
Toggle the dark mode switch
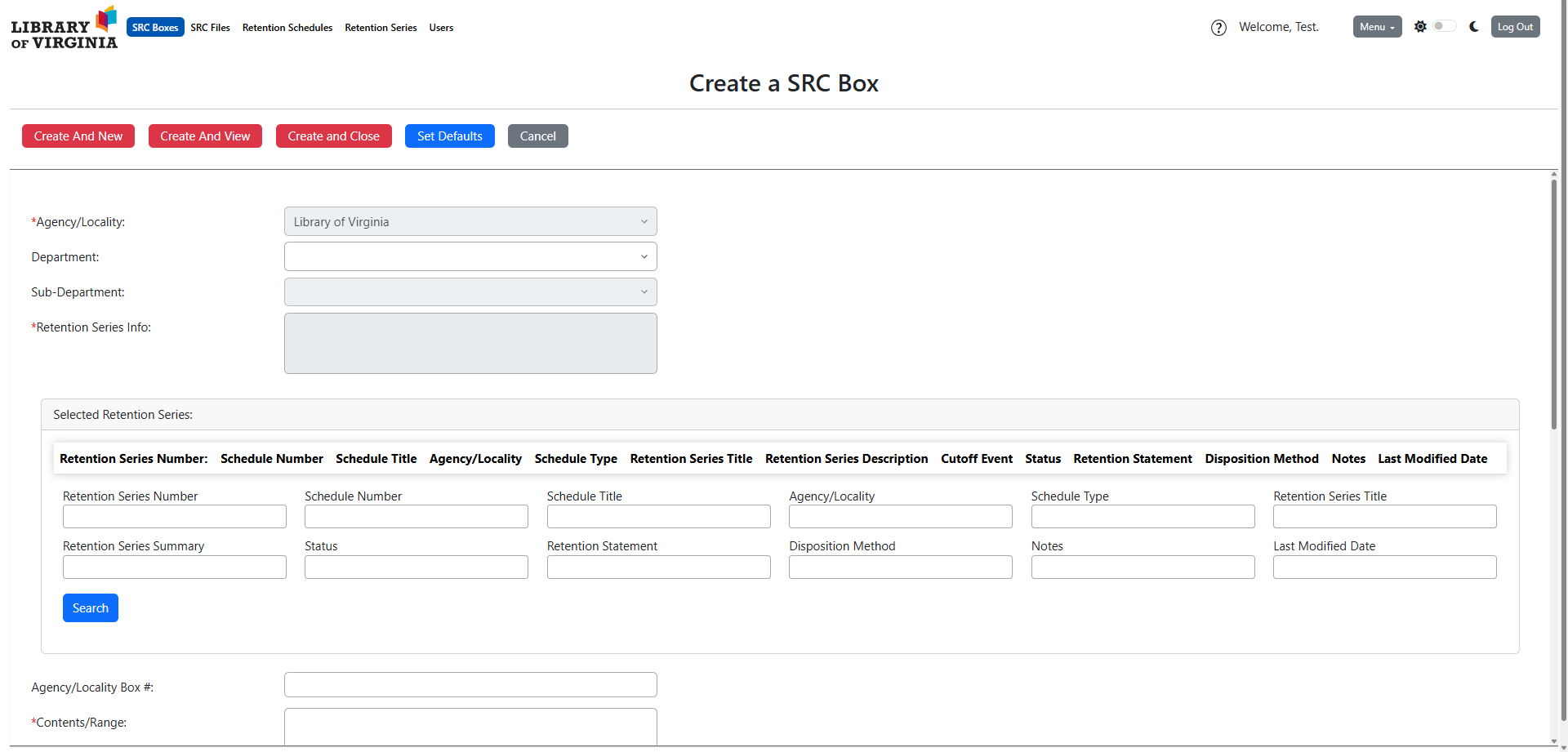point(1444,26)
